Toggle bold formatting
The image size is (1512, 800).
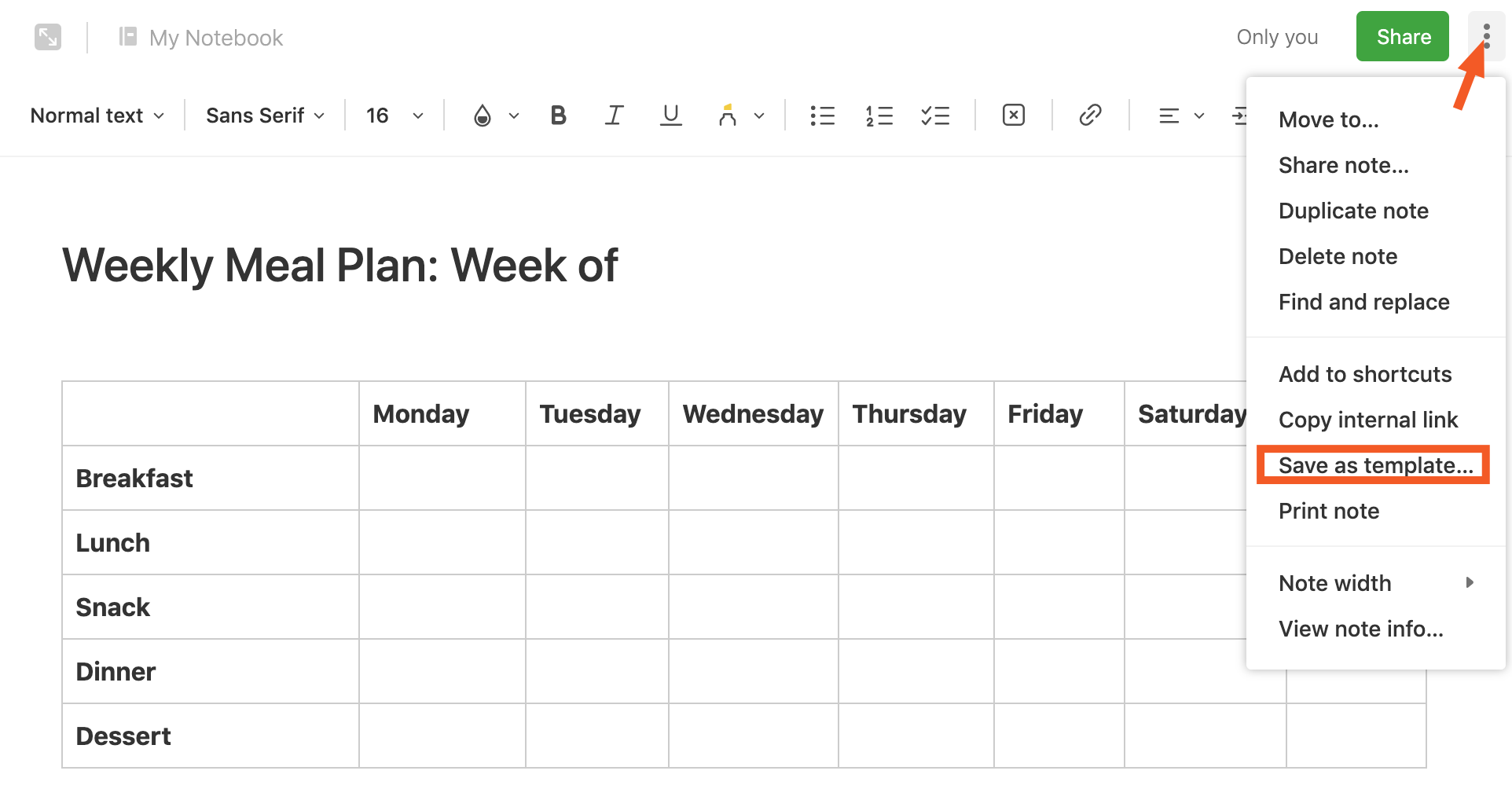click(558, 116)
